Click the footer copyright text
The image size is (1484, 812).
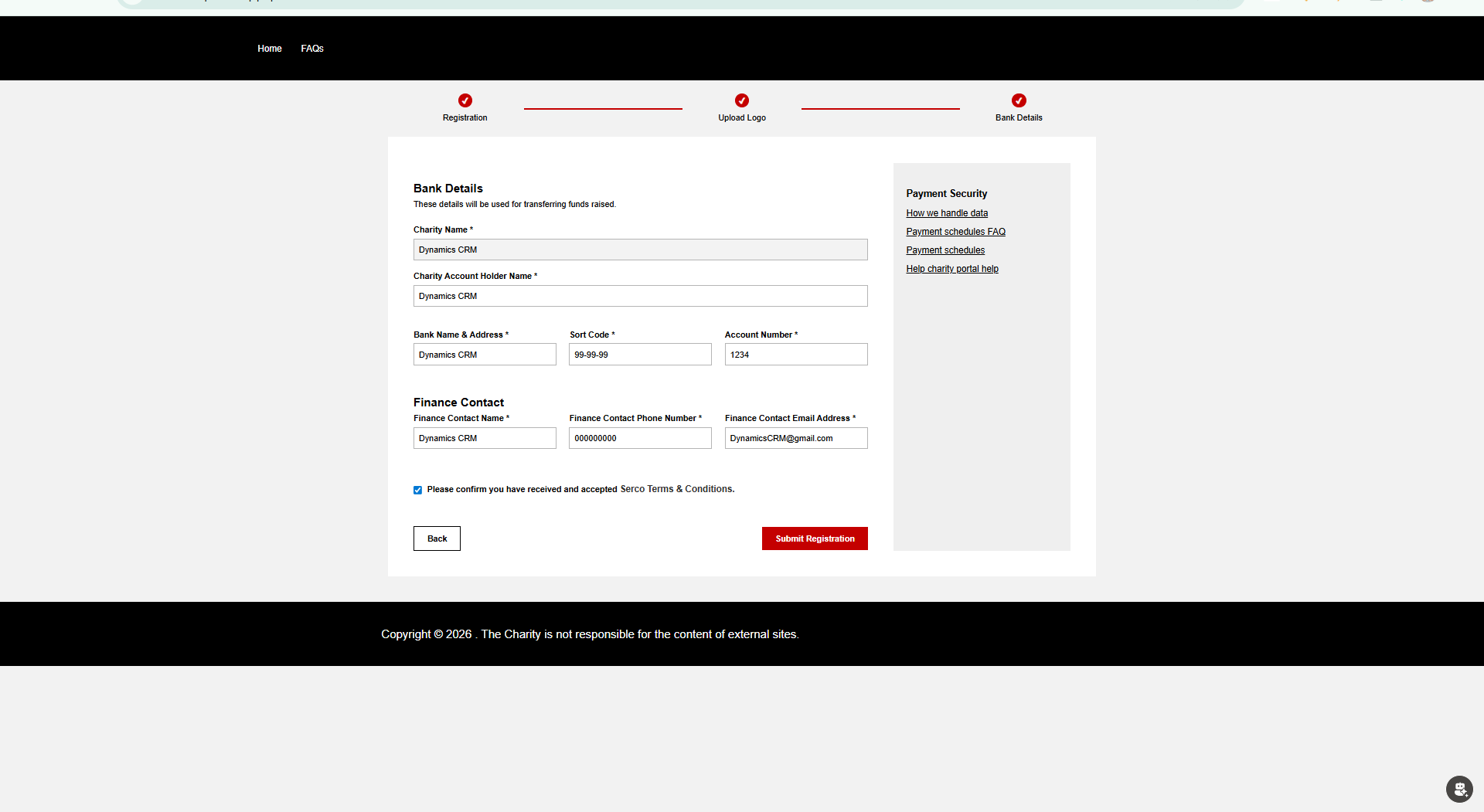tap(590, 634)
